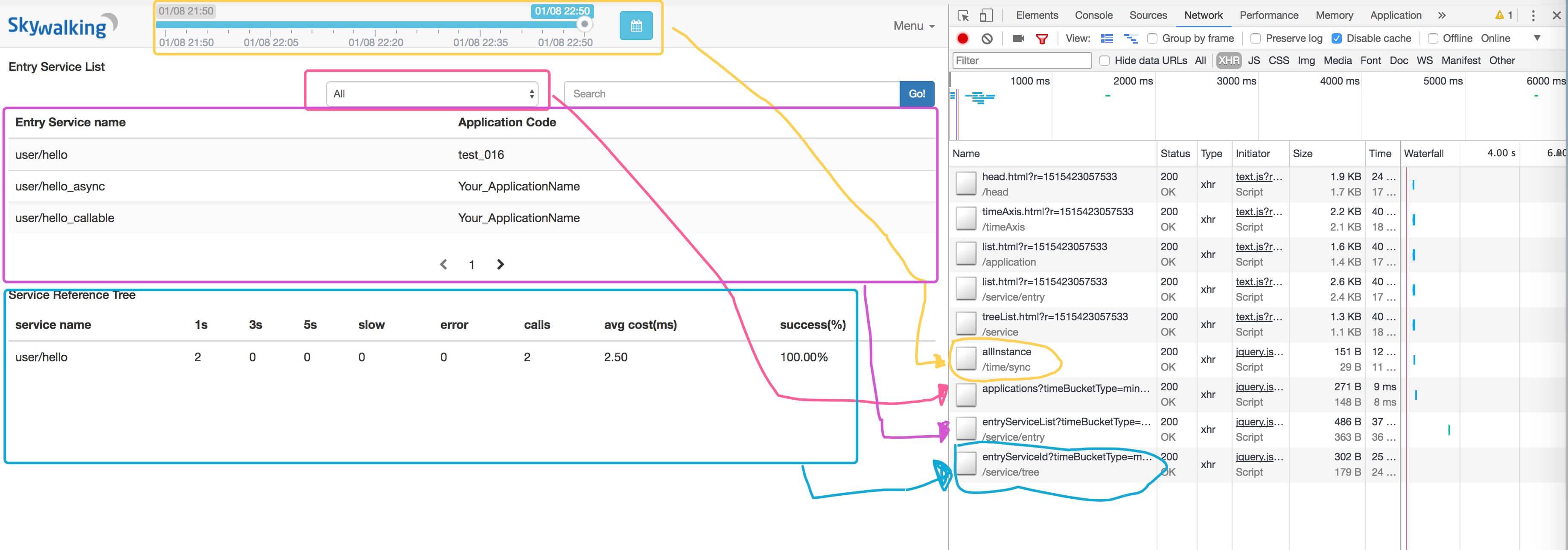Go to next page of entry services

[500, 264]
